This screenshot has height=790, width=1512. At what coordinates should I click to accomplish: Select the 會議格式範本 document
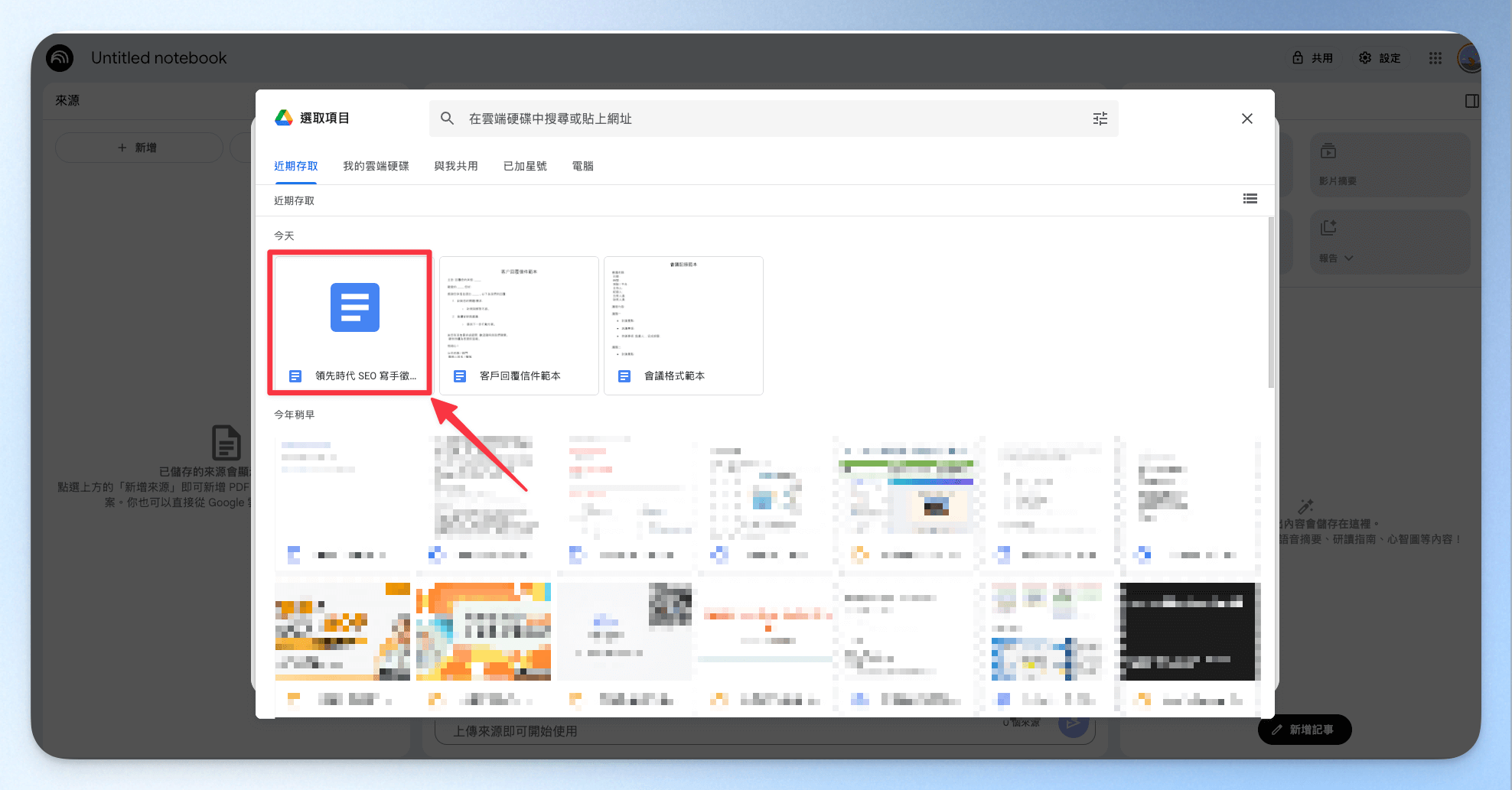click(x=683, y=325)
